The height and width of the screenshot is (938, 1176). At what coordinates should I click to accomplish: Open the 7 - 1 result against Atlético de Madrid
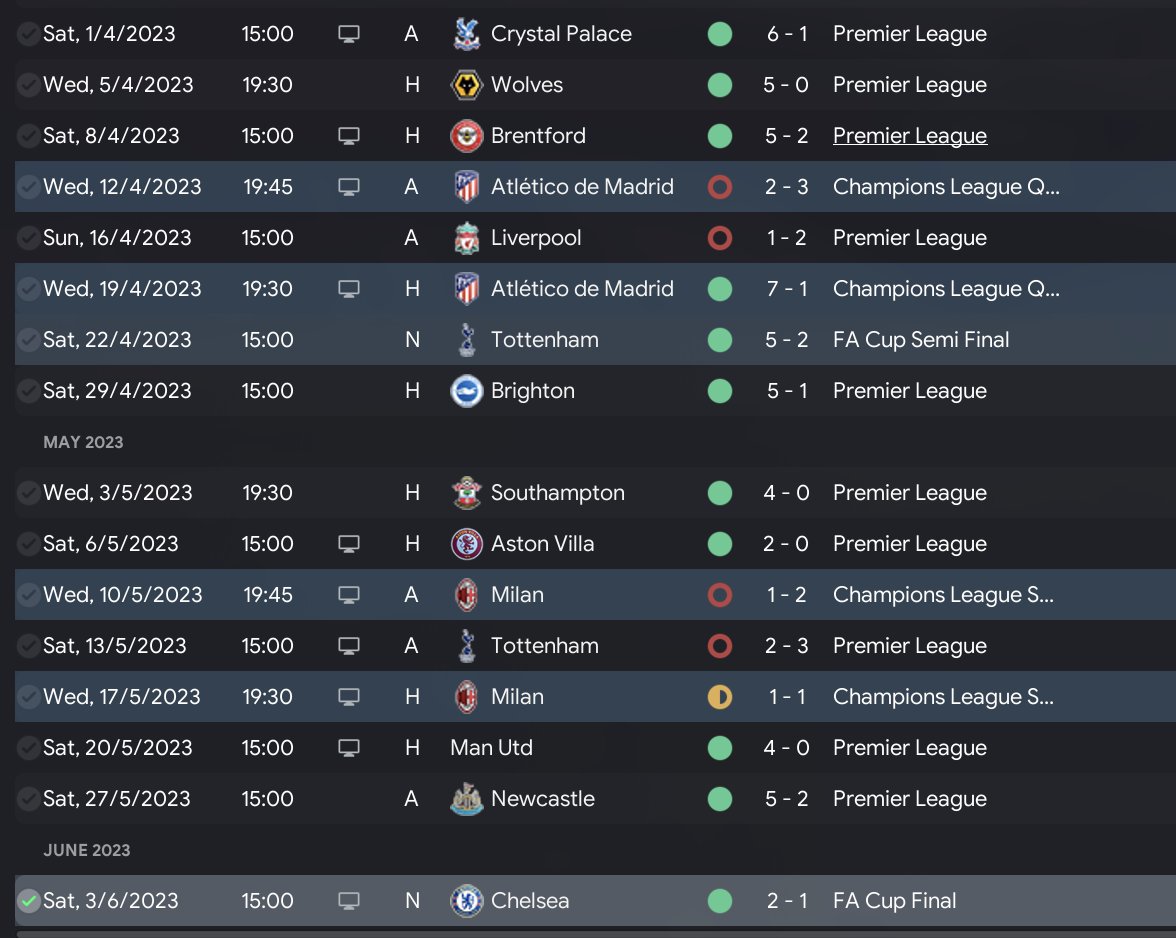point(787,289)
